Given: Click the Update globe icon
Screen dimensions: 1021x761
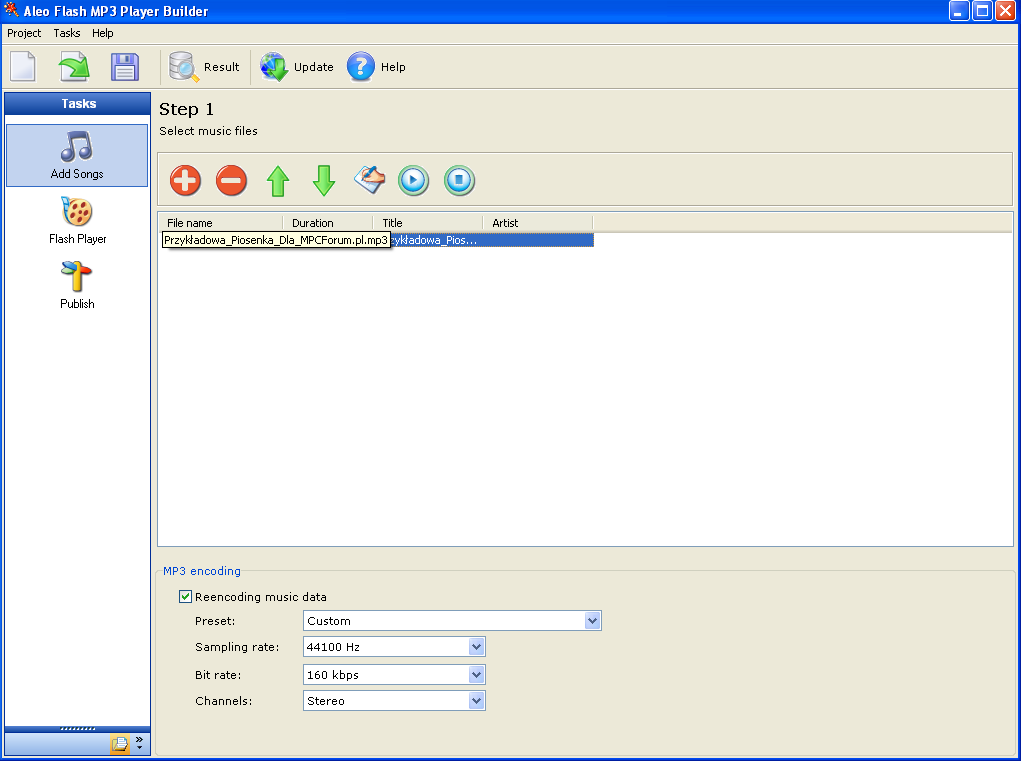Looking at the screenshot, I should tap(297, 66).
